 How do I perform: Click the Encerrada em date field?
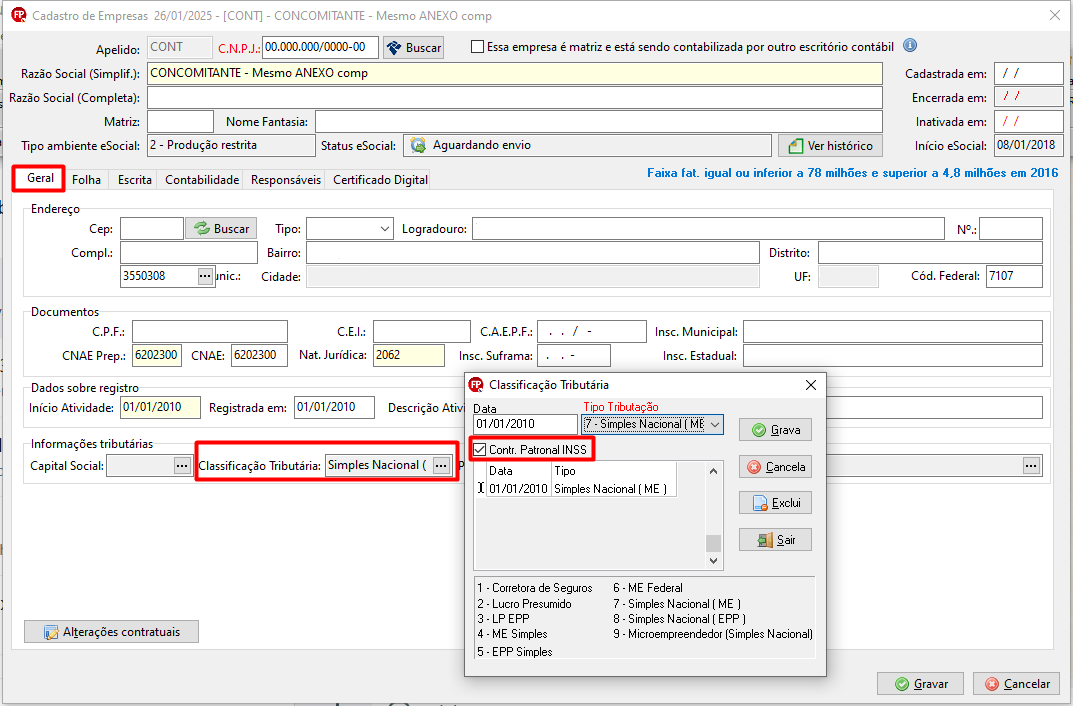click(x=1029, y=97)
